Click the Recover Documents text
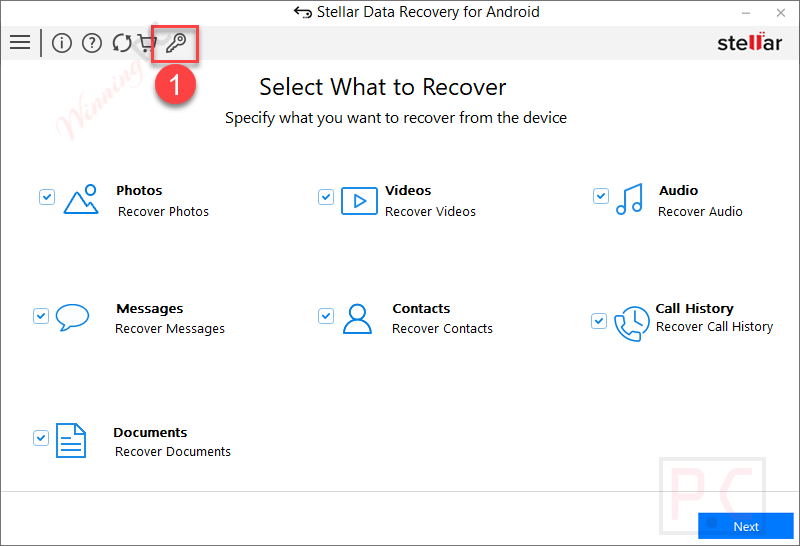The width and height of the screenshot is (800, 546). [173, 452]
